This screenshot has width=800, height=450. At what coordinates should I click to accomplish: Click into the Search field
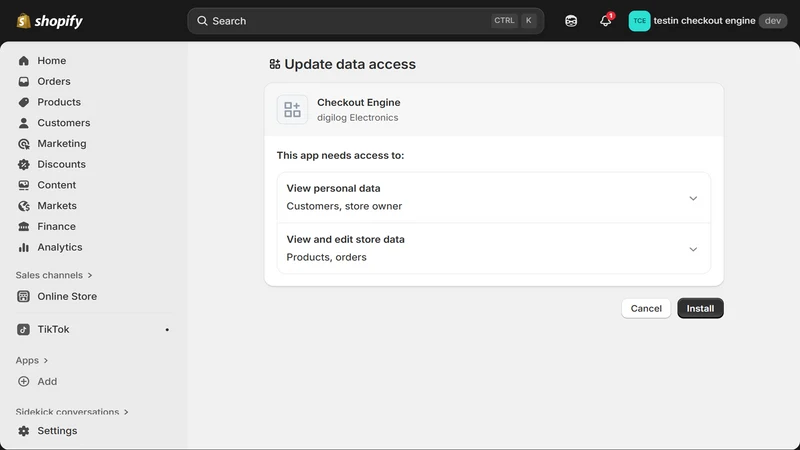[365, 21]
